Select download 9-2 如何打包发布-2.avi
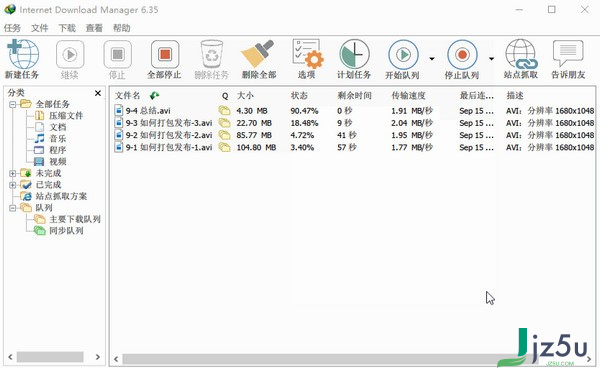The image size is (600, 368). click(169, 135)
